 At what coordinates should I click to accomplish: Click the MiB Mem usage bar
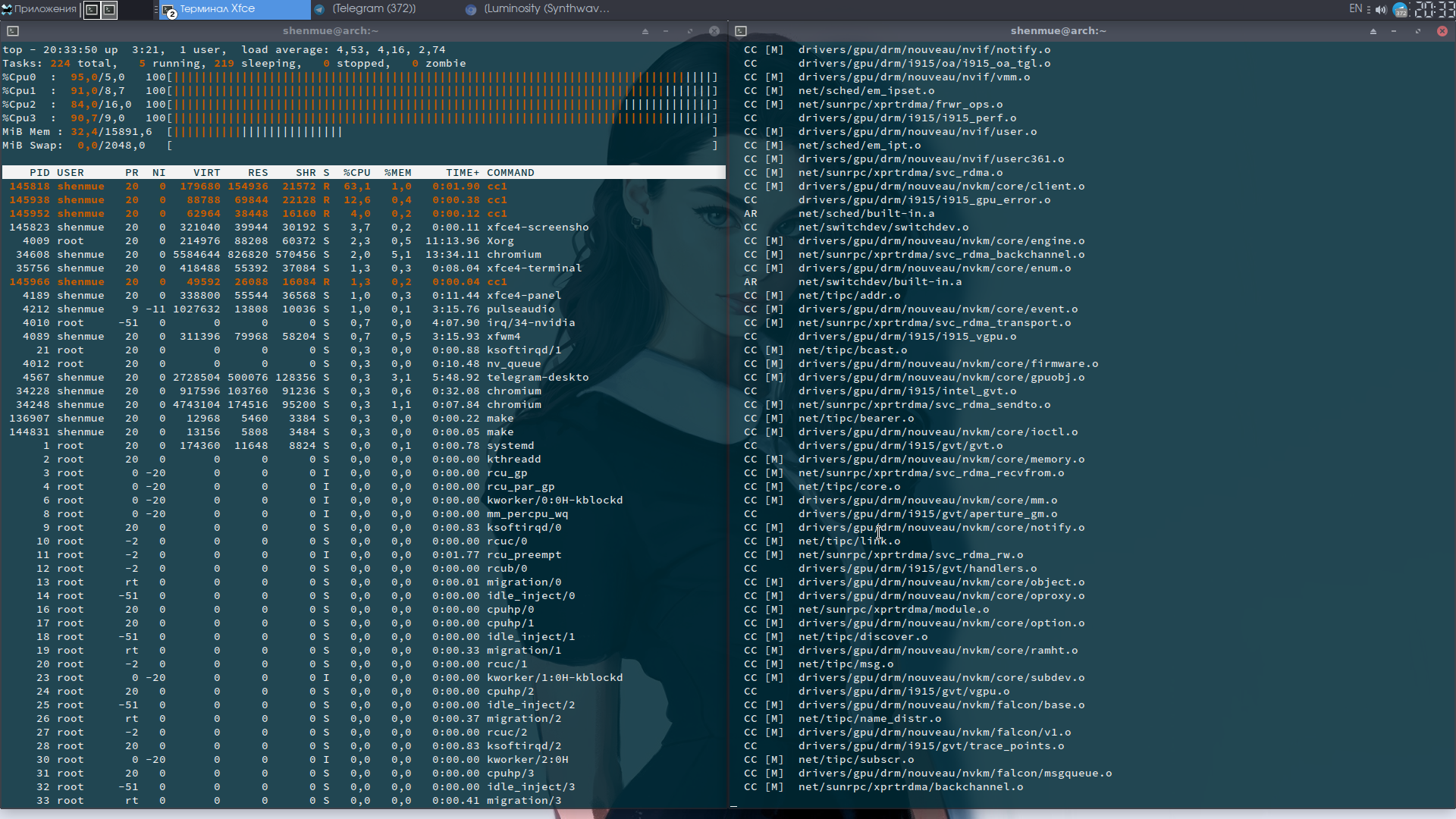(442, 132)
